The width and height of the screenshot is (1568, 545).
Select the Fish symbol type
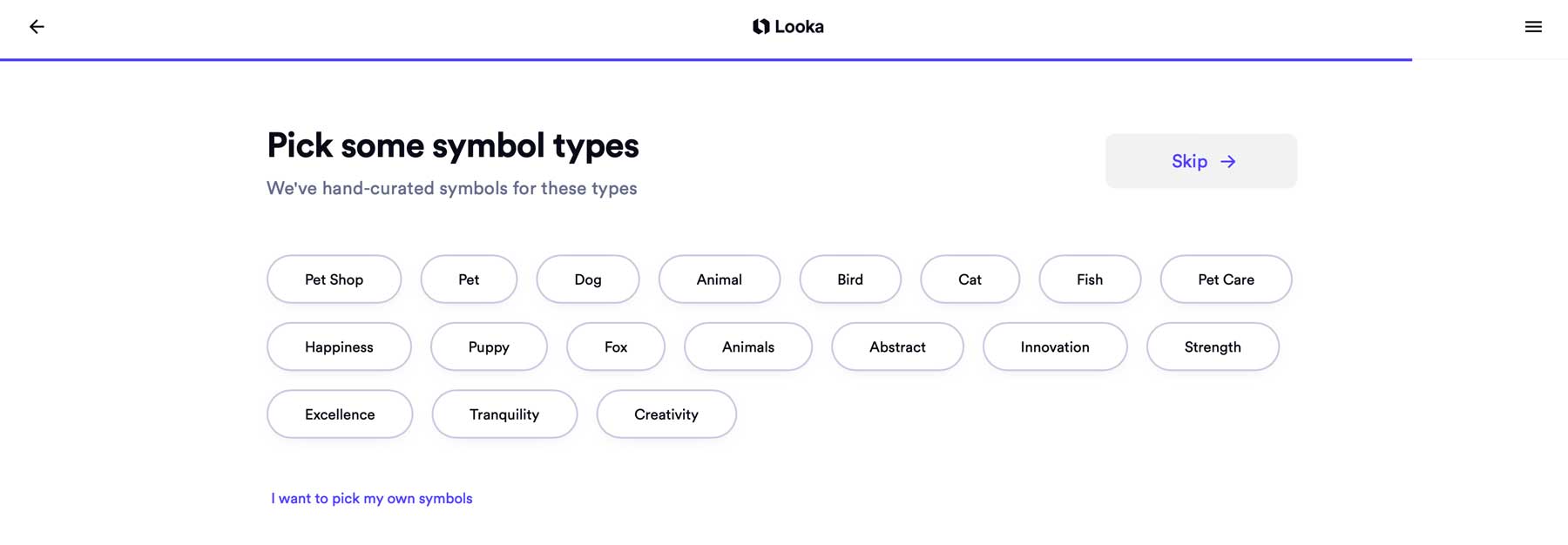(1090, 279)
